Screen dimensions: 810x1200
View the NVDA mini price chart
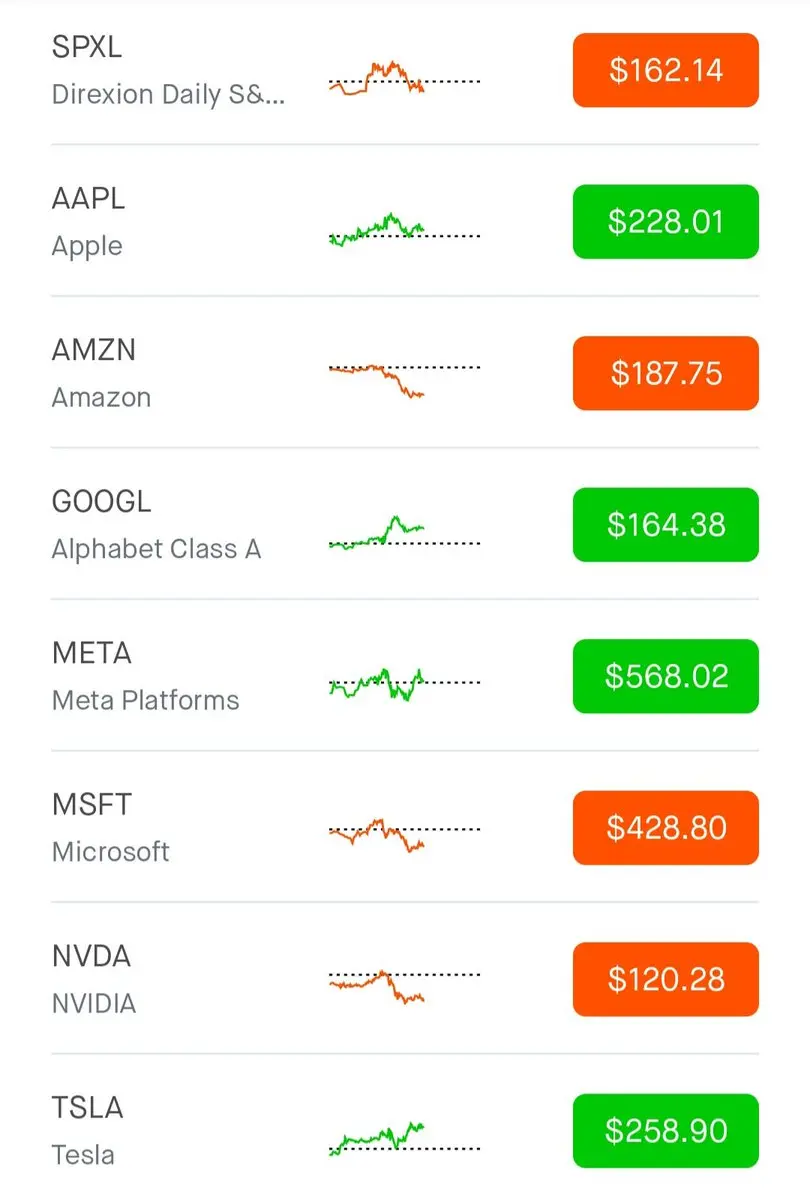(404, 986)
